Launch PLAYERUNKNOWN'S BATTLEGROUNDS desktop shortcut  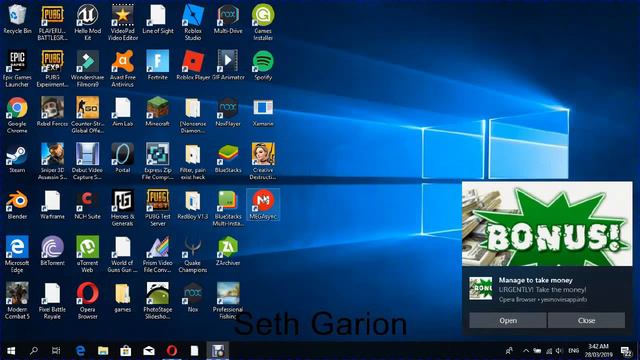[52, 23]
